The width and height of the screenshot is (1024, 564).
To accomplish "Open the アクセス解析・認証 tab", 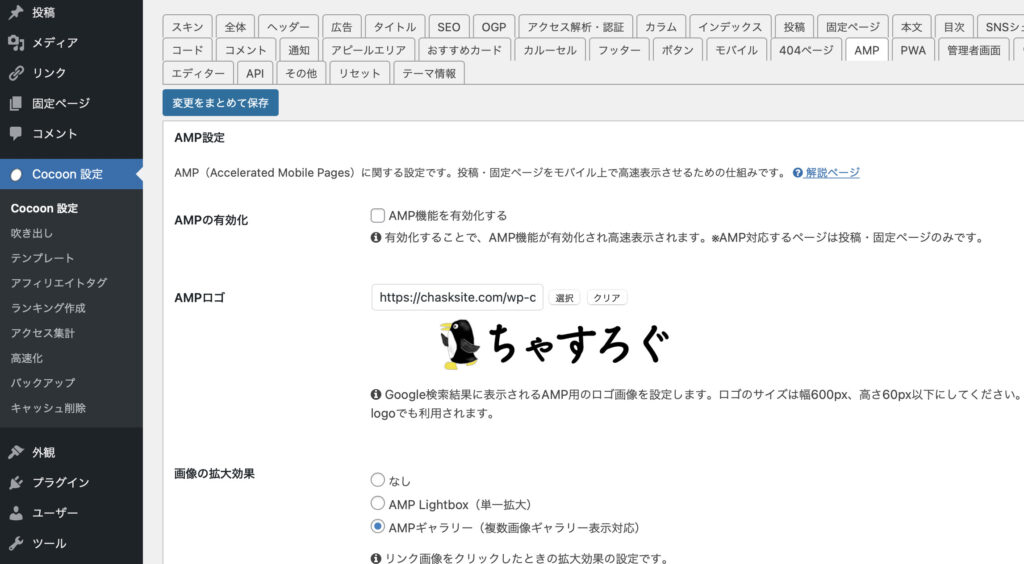I will pyautogui.click(x=575, y=27).
